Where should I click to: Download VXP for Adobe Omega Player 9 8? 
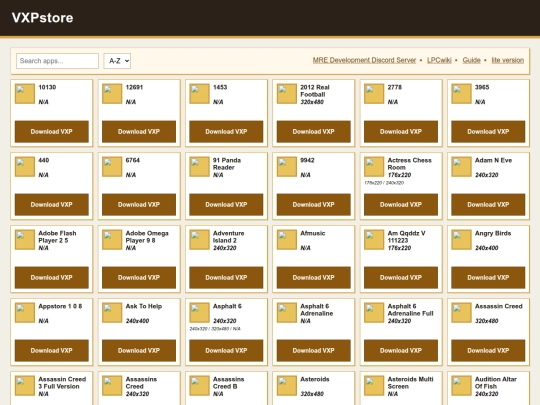pos(139,278)
